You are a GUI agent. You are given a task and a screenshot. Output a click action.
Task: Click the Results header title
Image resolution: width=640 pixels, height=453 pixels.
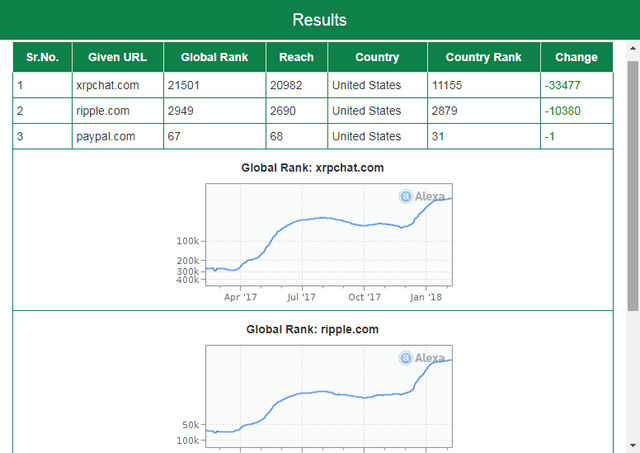[320, 20]
